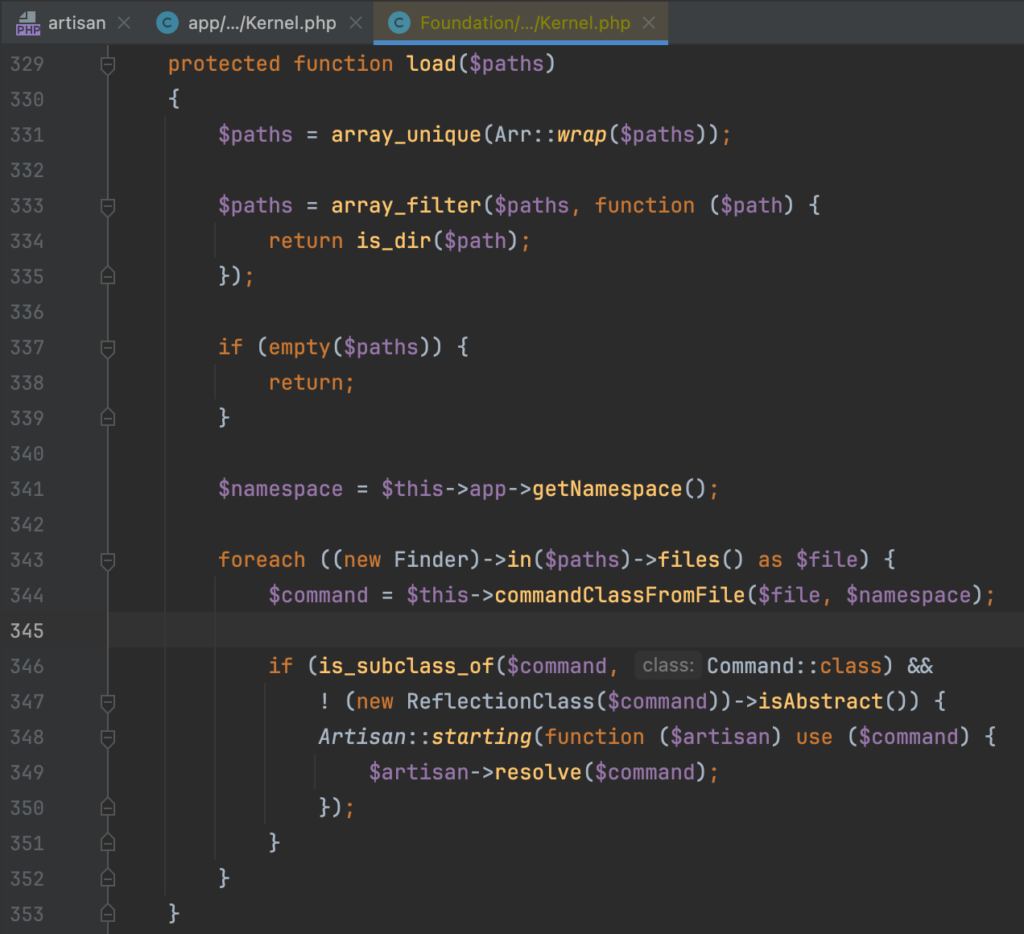The height and width of the screenshot is (934, 1024).
Task: Click the PHP file icon on the artisan tab
Action: click(x=28, y=22)
